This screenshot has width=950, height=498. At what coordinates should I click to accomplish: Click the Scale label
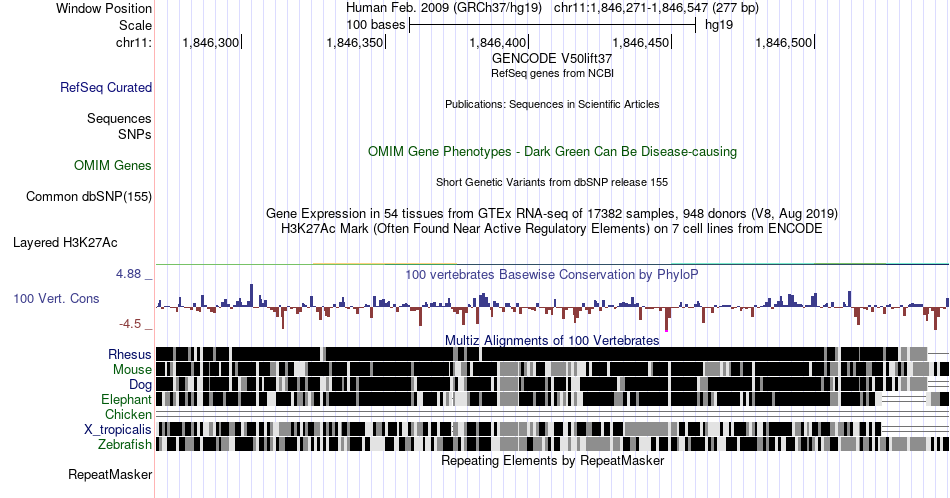(135, 25)
